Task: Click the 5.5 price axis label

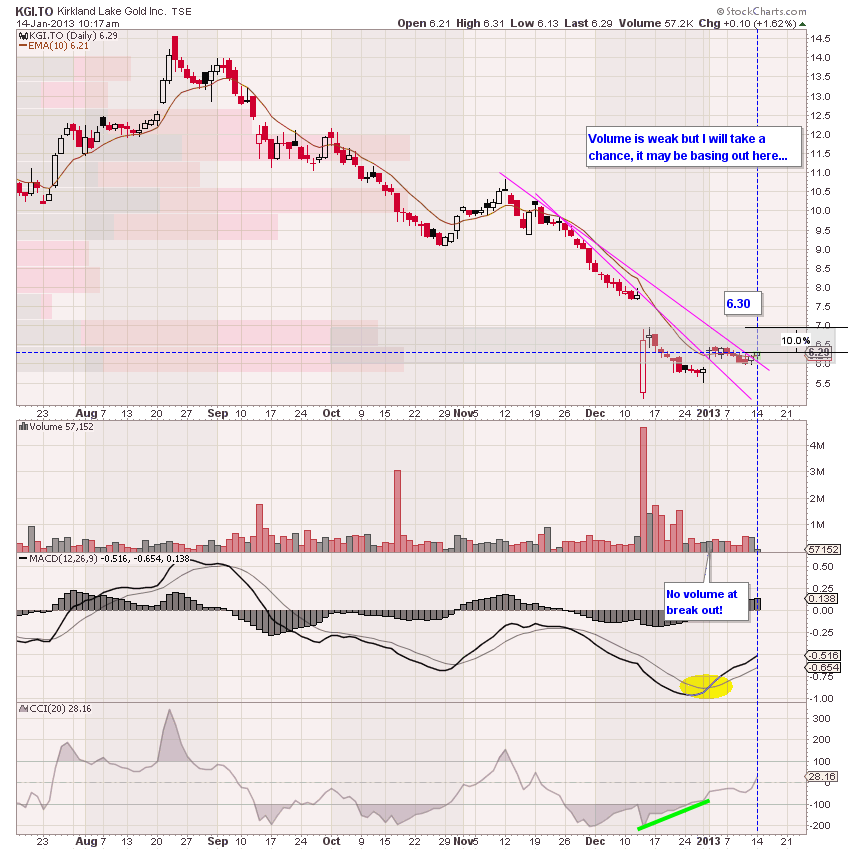Action: [x=822, y=383]
